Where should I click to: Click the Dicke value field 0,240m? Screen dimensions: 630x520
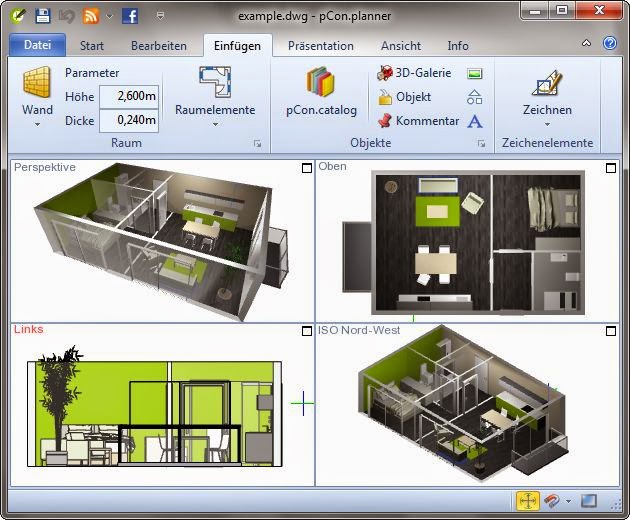pos(129,121)
